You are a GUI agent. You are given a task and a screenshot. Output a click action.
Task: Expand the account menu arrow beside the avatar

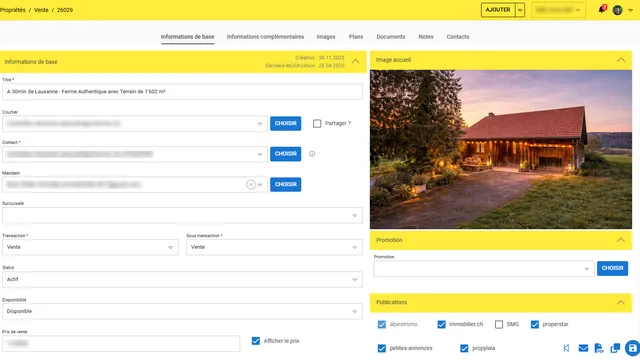631,10
